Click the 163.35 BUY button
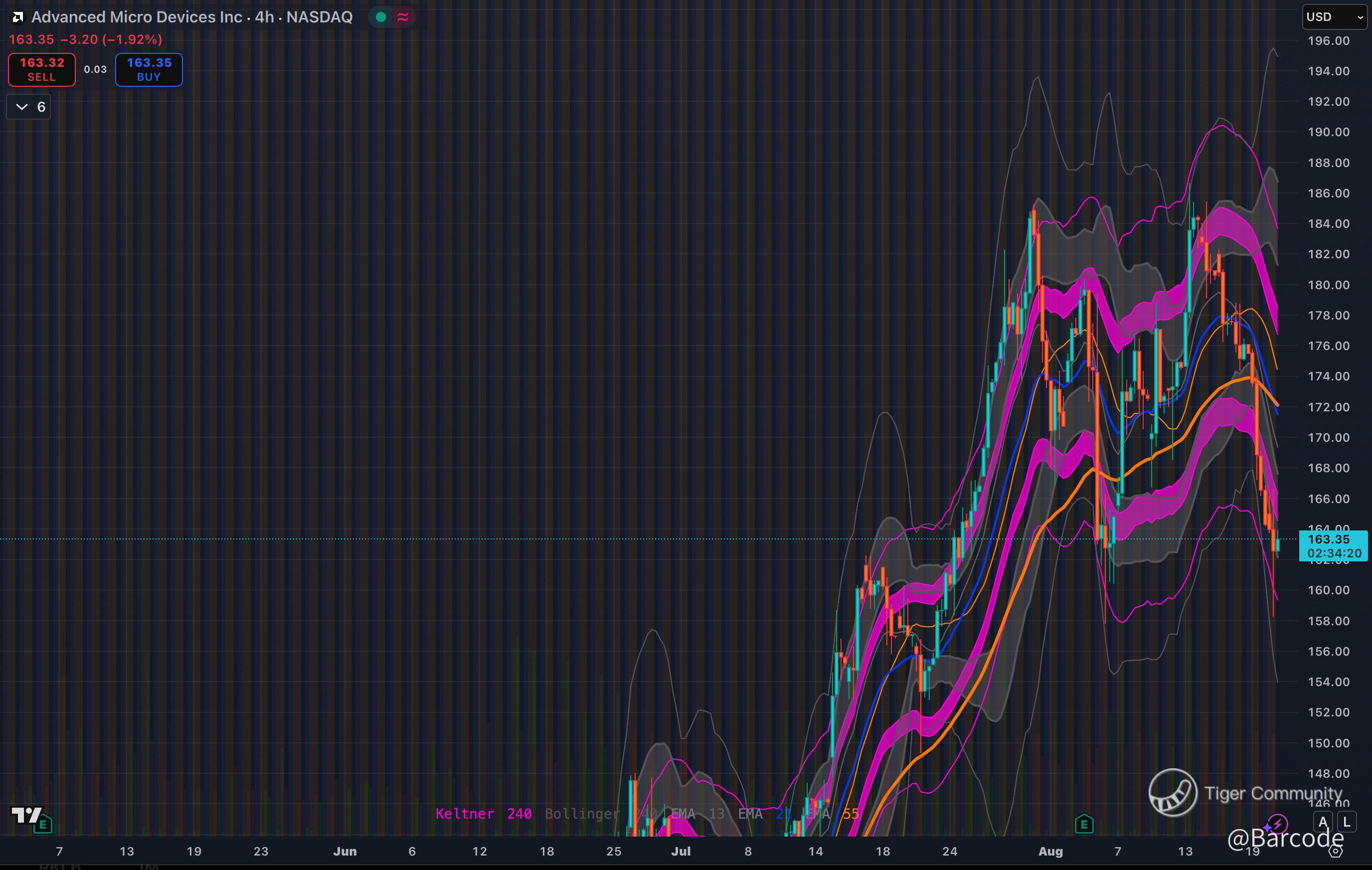The height and width of the screenshot is (870, 1372). 149,69
